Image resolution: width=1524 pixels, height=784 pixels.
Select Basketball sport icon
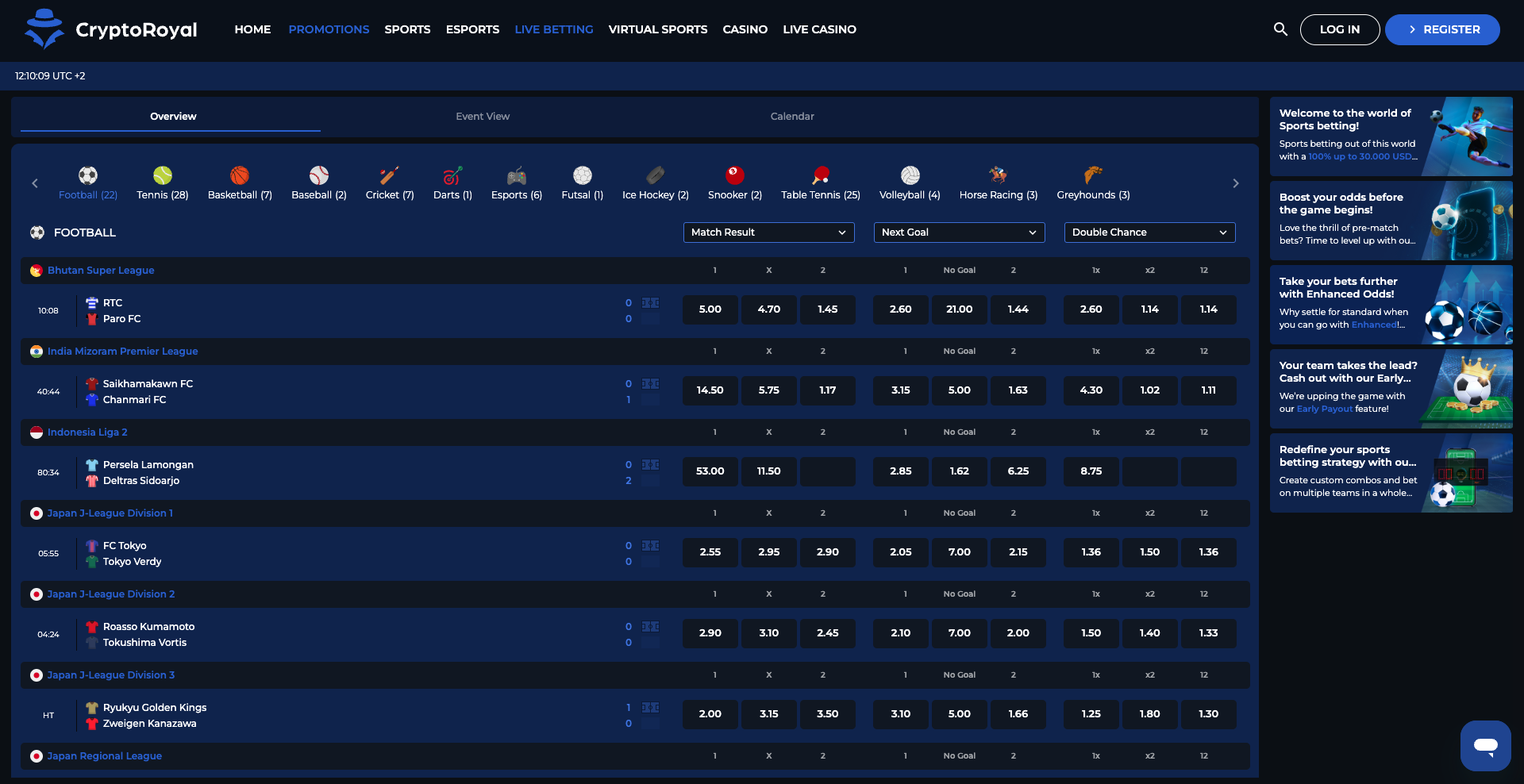point(240,175)
